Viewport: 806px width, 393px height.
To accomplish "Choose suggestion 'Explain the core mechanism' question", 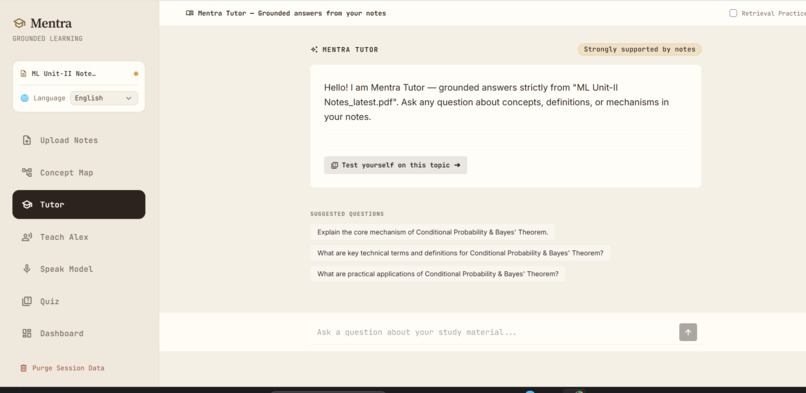I will pyautogui.click(x=432, y=232).
